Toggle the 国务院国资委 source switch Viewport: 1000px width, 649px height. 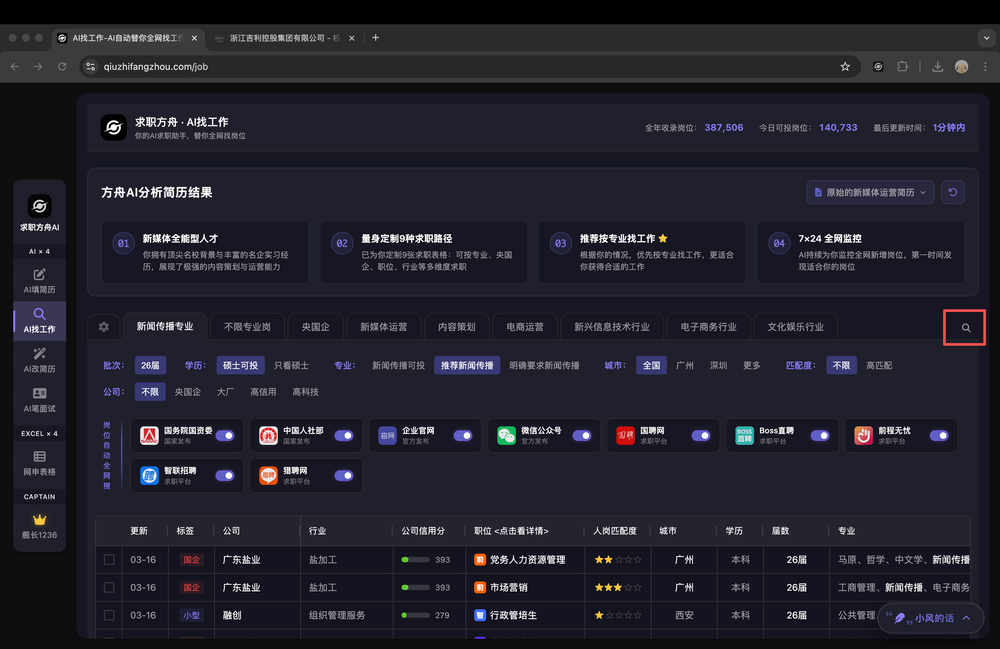(225, 436)
